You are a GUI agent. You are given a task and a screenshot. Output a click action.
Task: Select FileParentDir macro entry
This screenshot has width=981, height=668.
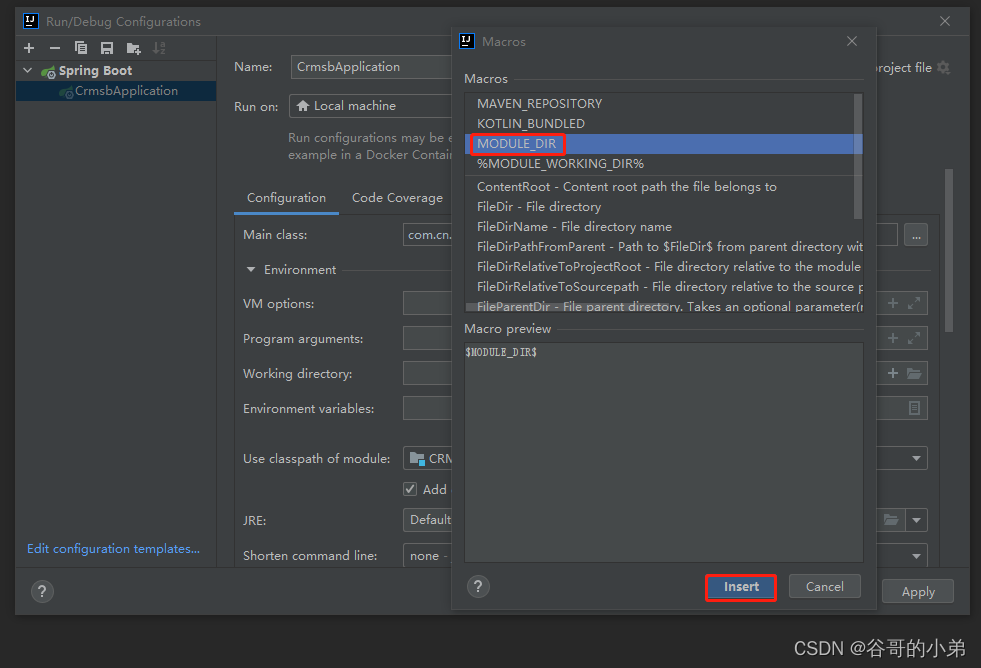664,306
